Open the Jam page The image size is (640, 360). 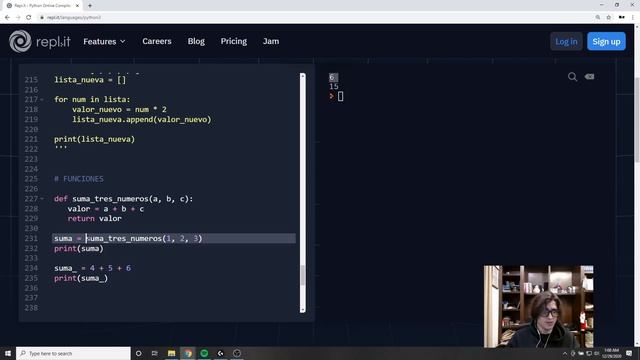(271, 41)
